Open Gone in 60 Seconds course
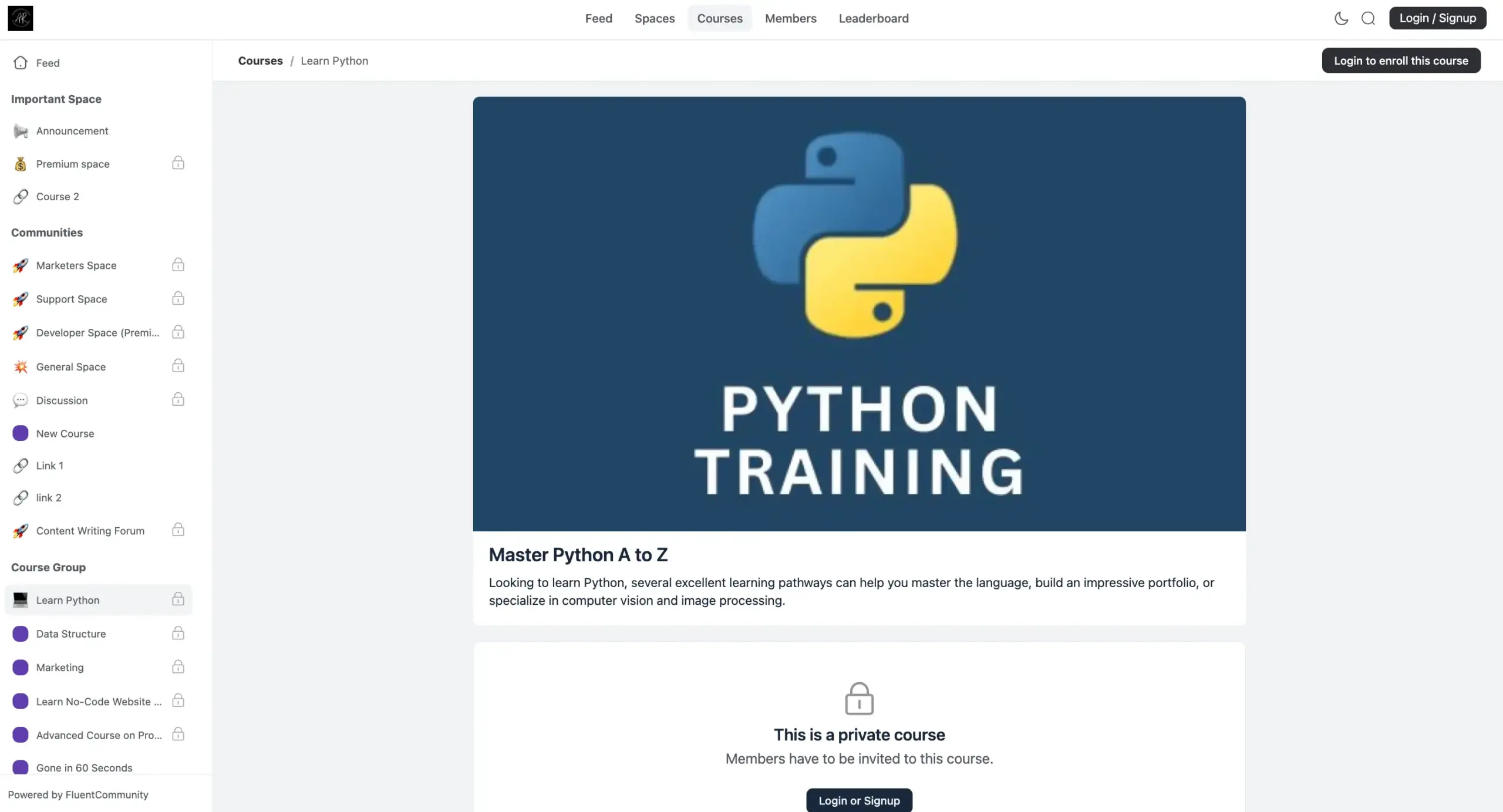 99,767
